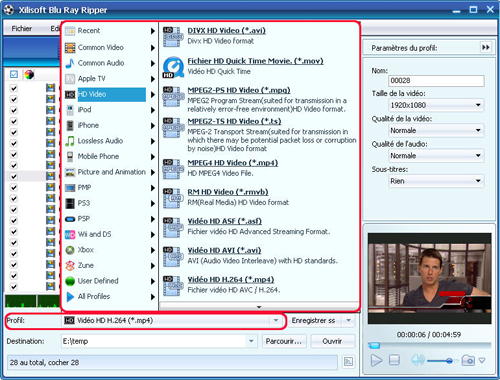This screenshot has width=500, height=380.
Task: Click the All Profiles arrow icon
Action: [70, 297]
